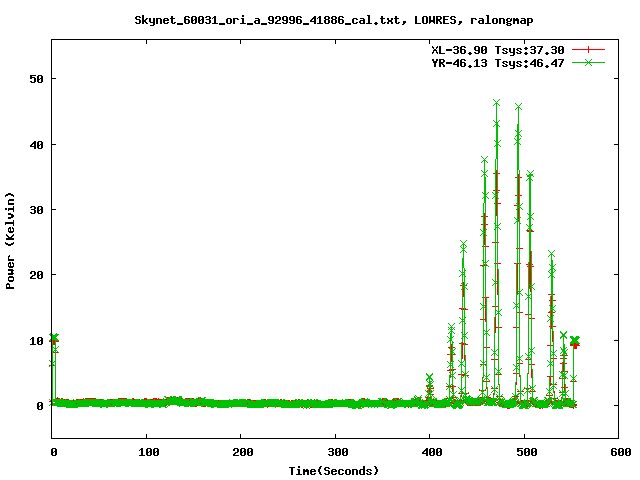Click the green YR legend line sample
This screenshot has height=480, width=640.
tap(588, 62)
